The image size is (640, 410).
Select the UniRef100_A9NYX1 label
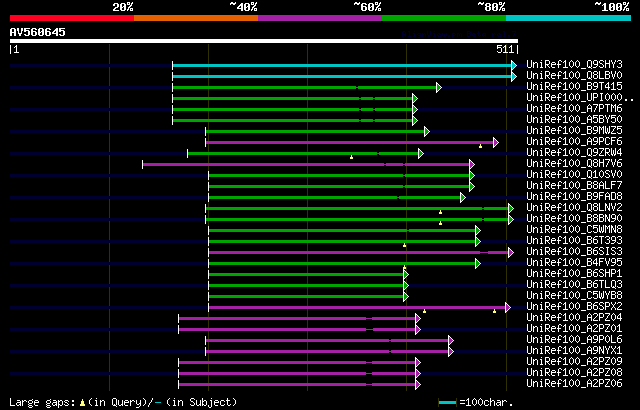click(x=574, y=351)
